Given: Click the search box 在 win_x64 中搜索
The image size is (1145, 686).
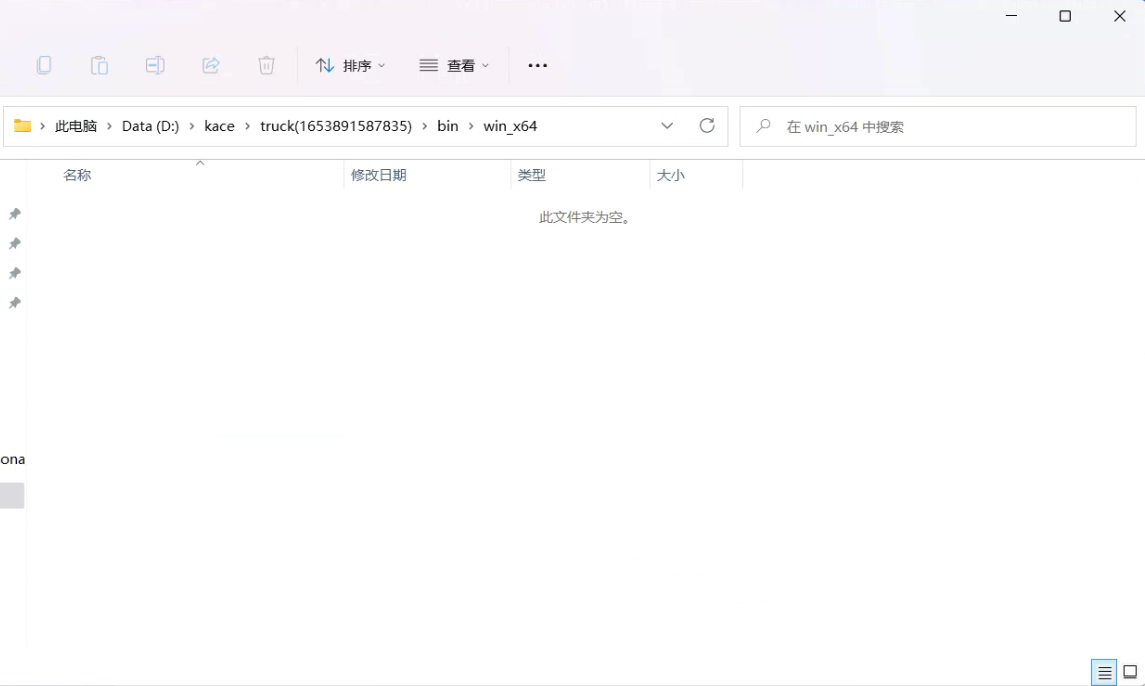Looking at the screenshot, I should [938, 126].
